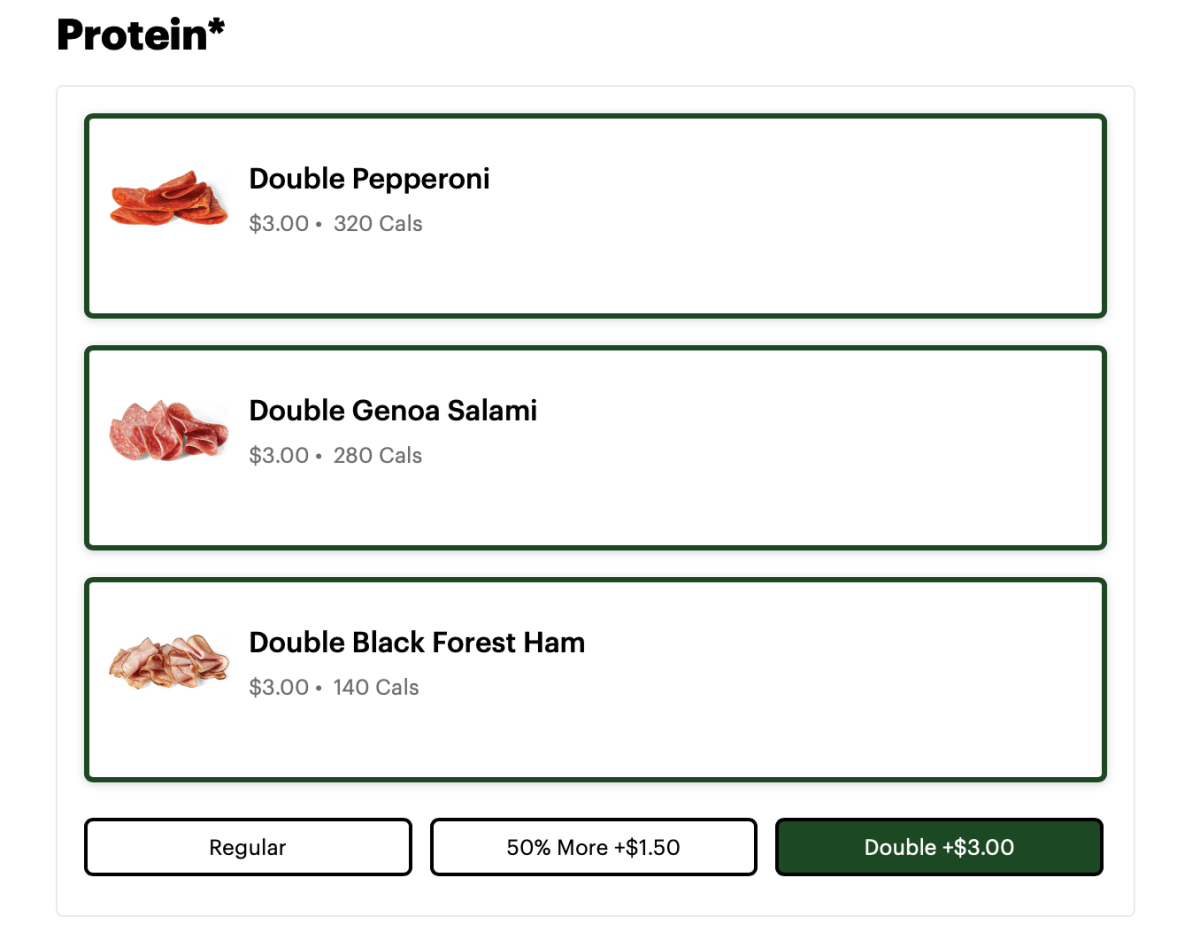Viewport: 1200px width, 947px height.
Task: Click the Double Pepperoni title
Action: (369, 179)
